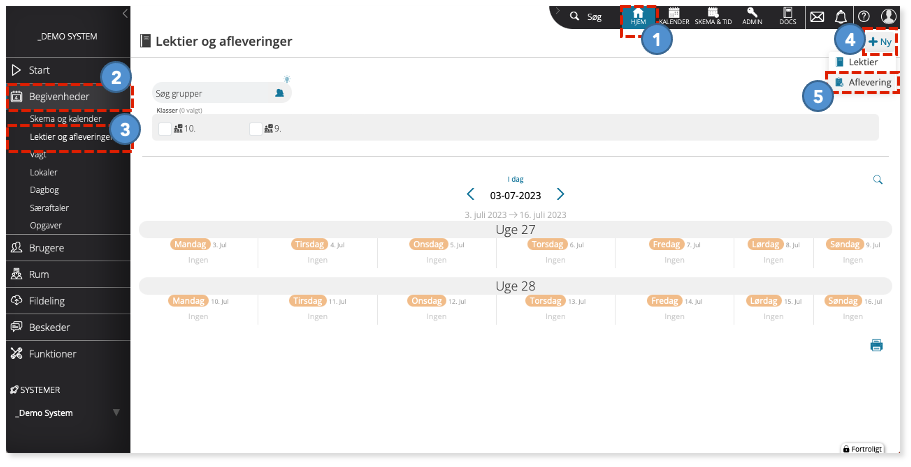
Task: Go to next period with right chevron
Action: click(x=560, y=195)
